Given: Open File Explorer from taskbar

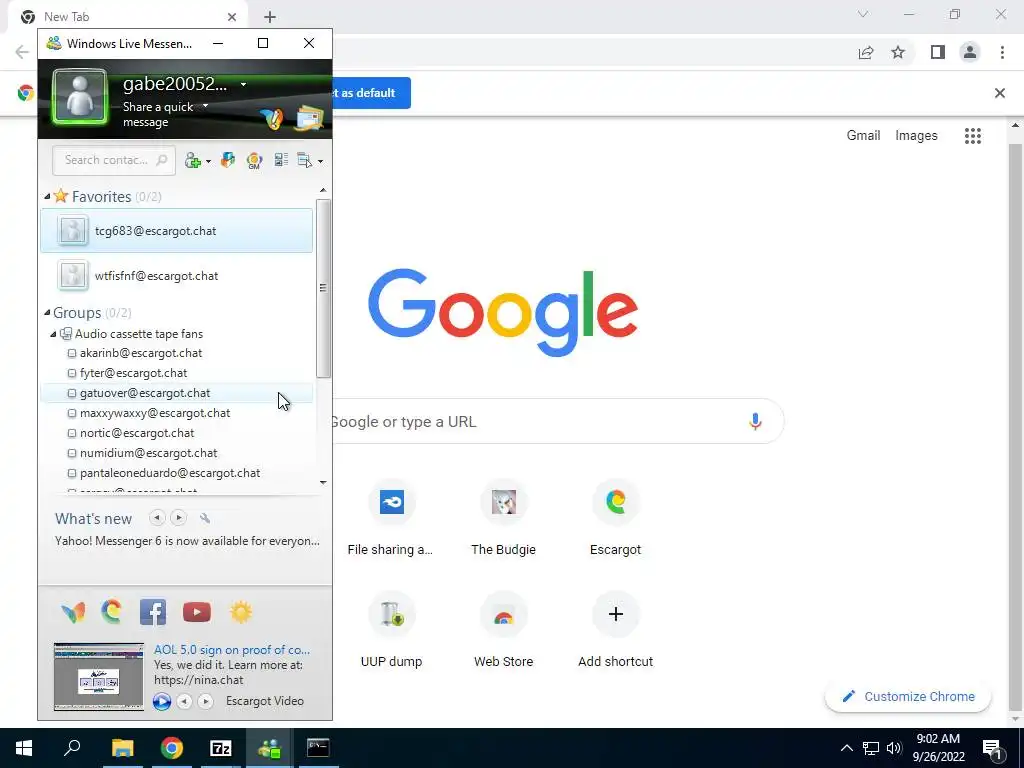Looking at the screenshot, I should tap(122, 748).
